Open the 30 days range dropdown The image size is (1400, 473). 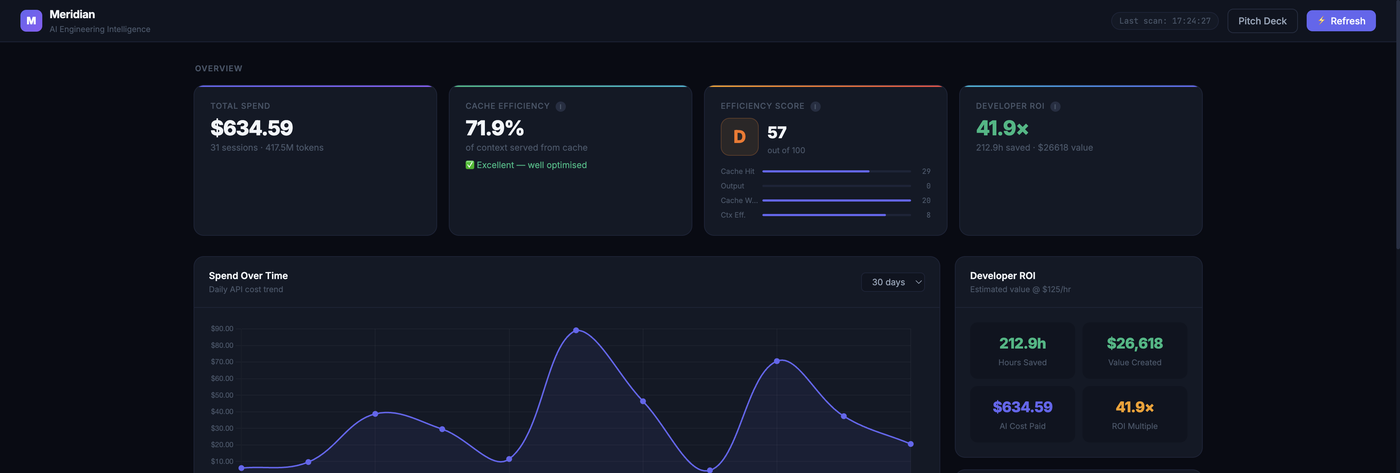coord(893,282)
